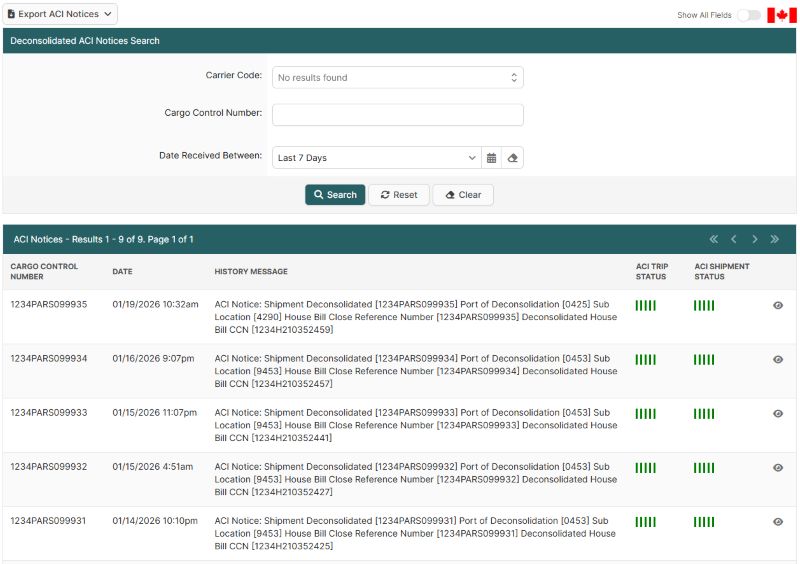The height and width of the screenshot is (564, 800).
Task: Go to the next results page
Action: tap(754, 240)
